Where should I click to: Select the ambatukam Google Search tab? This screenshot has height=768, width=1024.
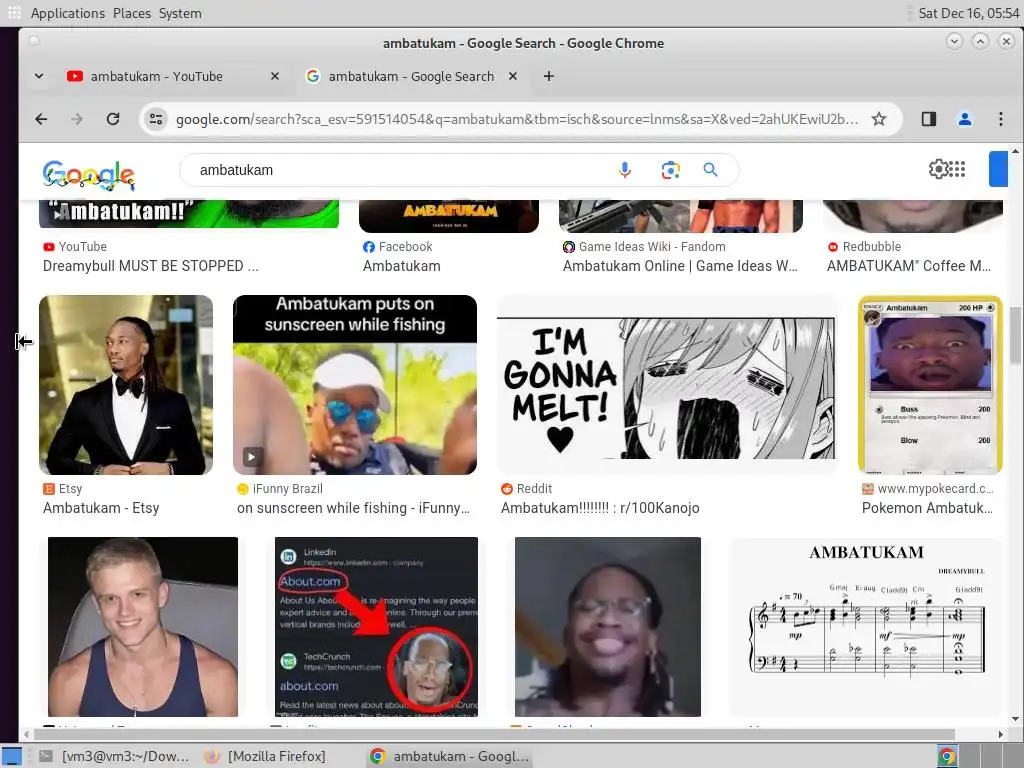click(411, 76)
